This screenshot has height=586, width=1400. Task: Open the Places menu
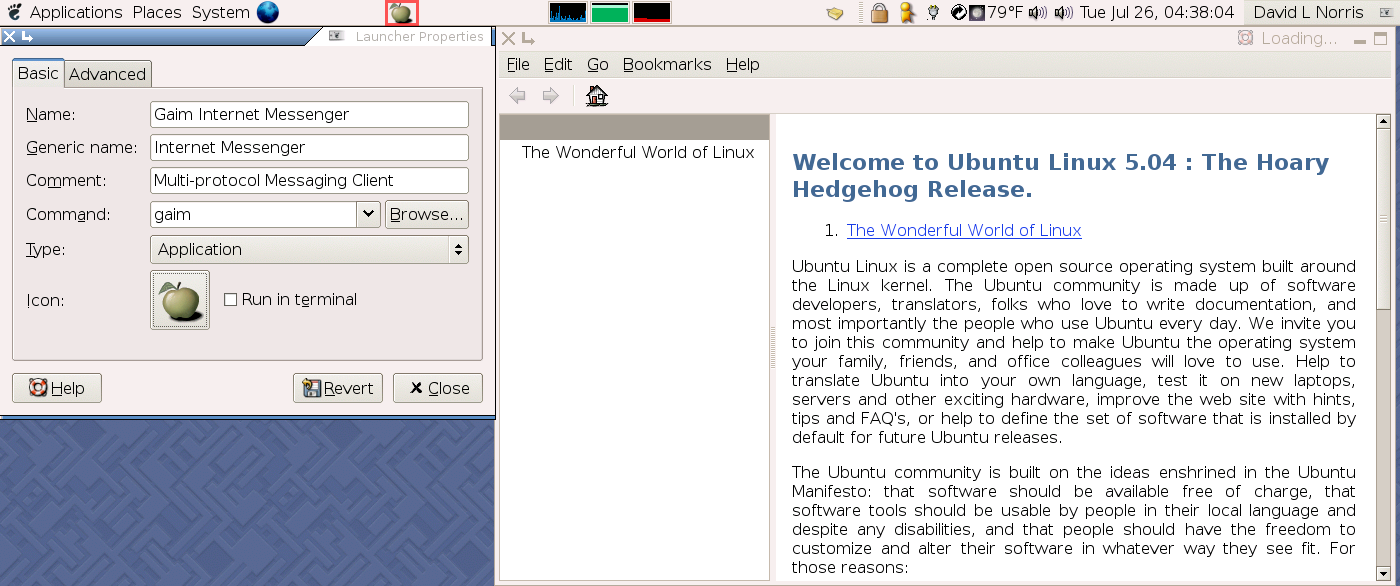click(157, 13)
